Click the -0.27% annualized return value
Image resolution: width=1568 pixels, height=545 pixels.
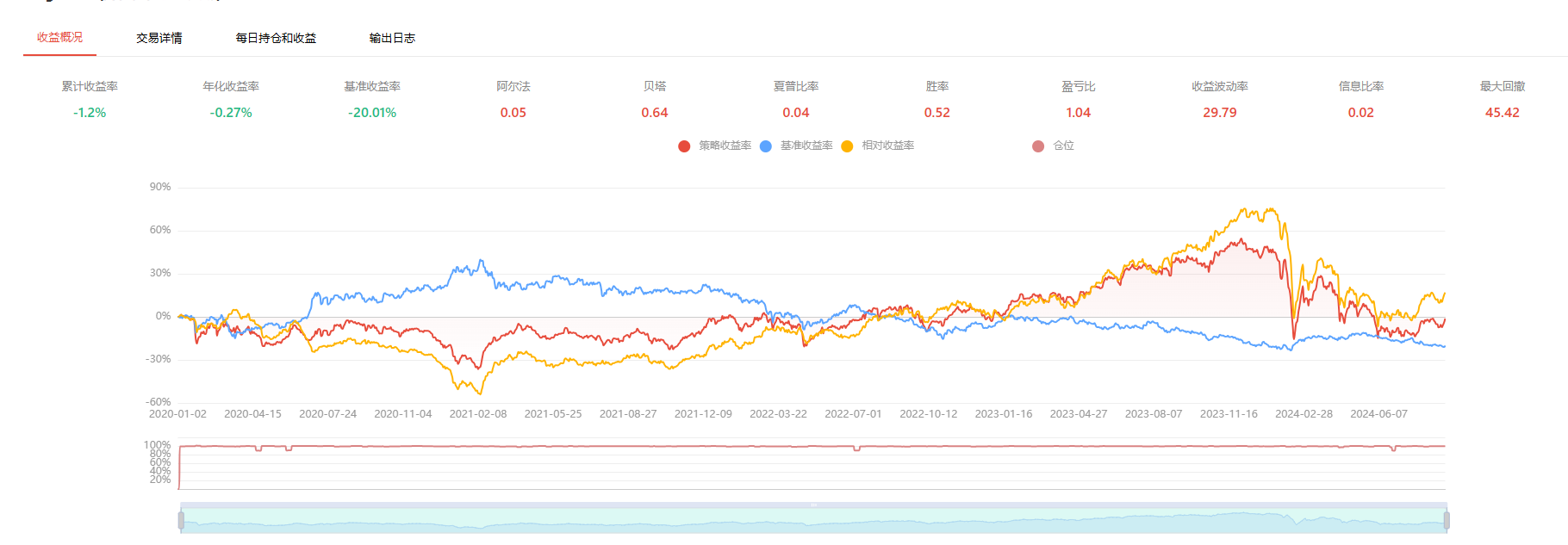(x=231, y=113)
